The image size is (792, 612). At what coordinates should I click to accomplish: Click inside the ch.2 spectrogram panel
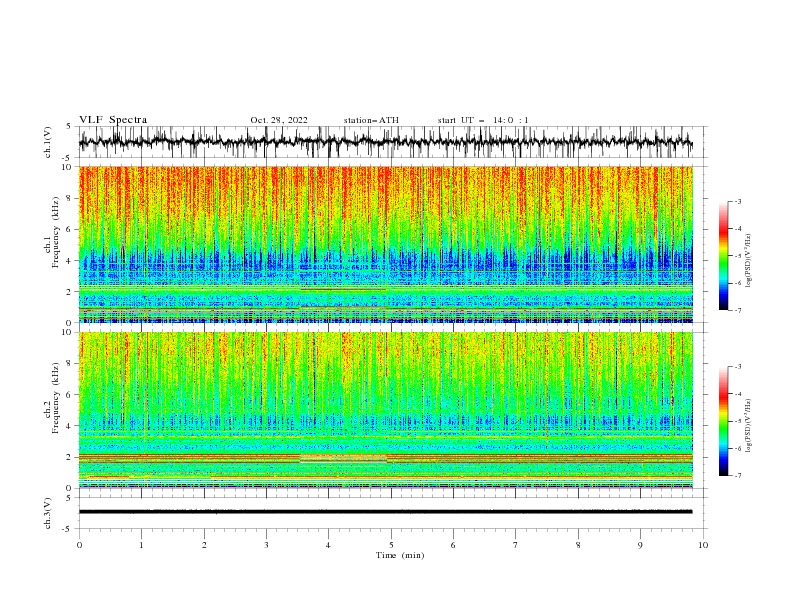pyautogui.click(x=385, y=410)
